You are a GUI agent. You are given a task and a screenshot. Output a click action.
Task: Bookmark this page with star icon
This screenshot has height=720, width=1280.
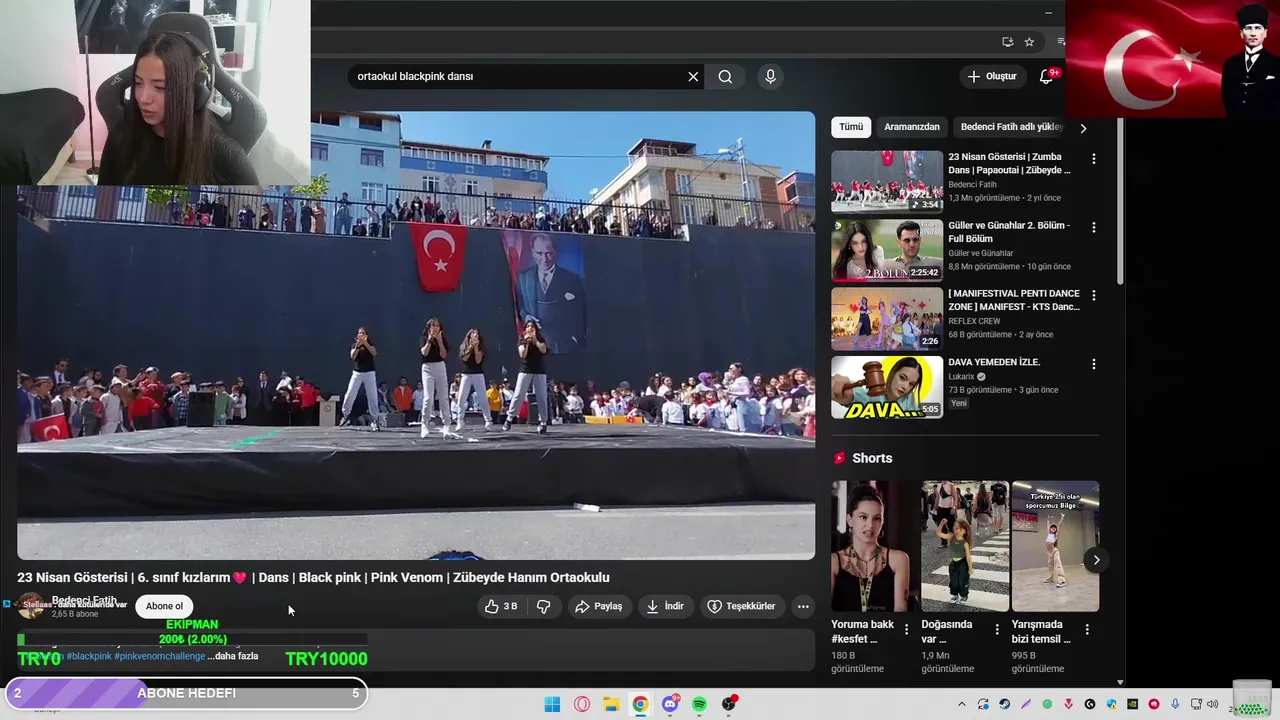pos(1029,42)
